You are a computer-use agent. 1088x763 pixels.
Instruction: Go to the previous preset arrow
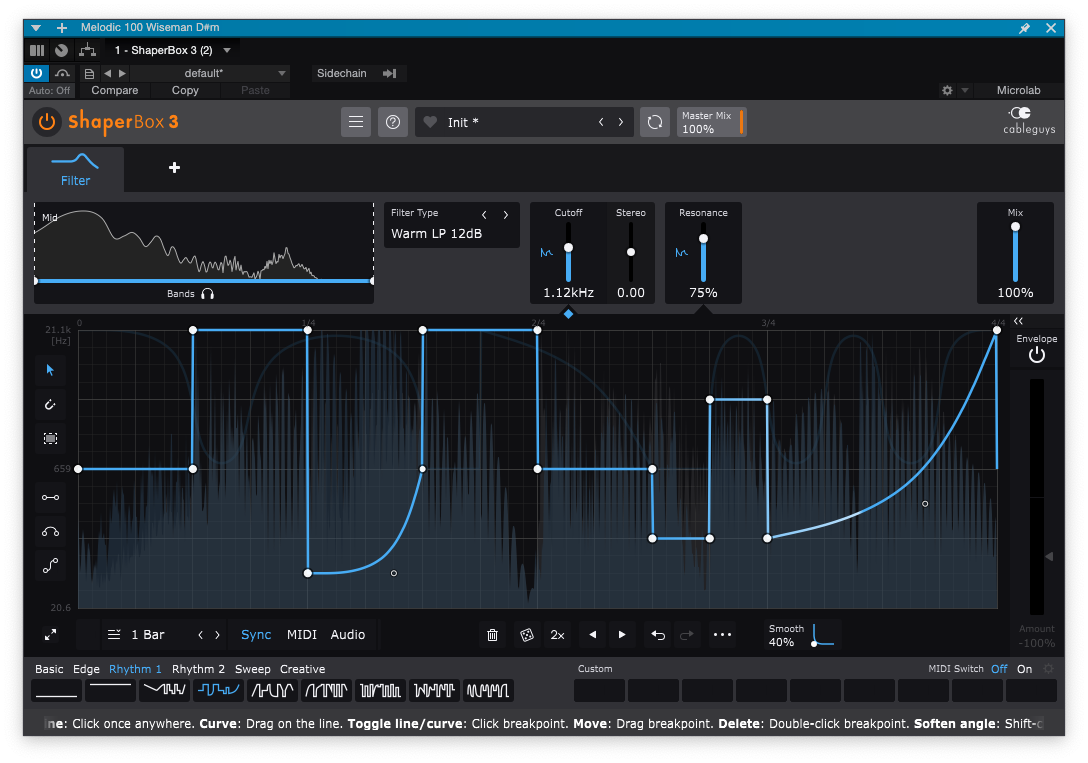[601, 122]
